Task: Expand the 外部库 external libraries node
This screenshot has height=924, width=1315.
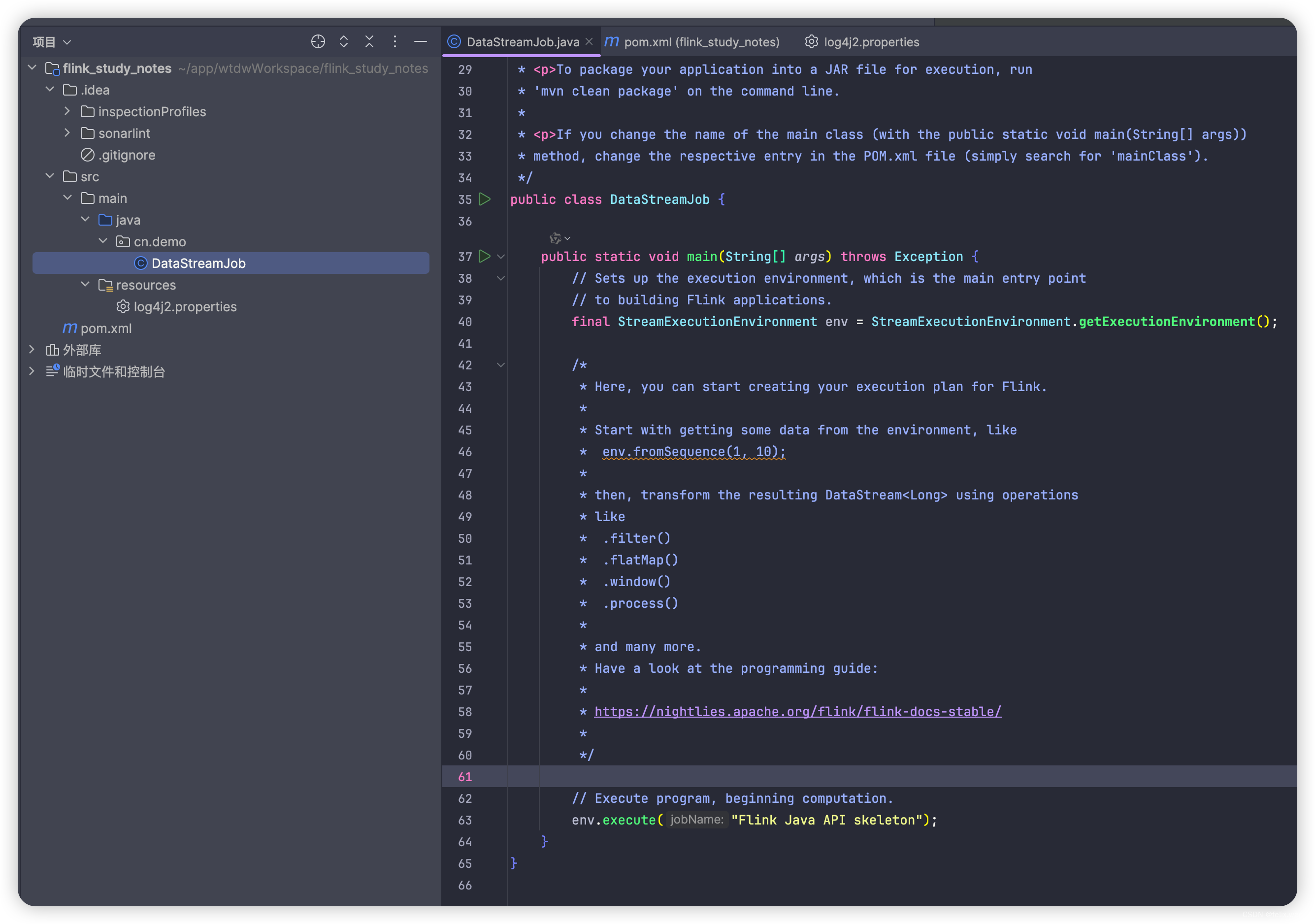Action: 32,349
